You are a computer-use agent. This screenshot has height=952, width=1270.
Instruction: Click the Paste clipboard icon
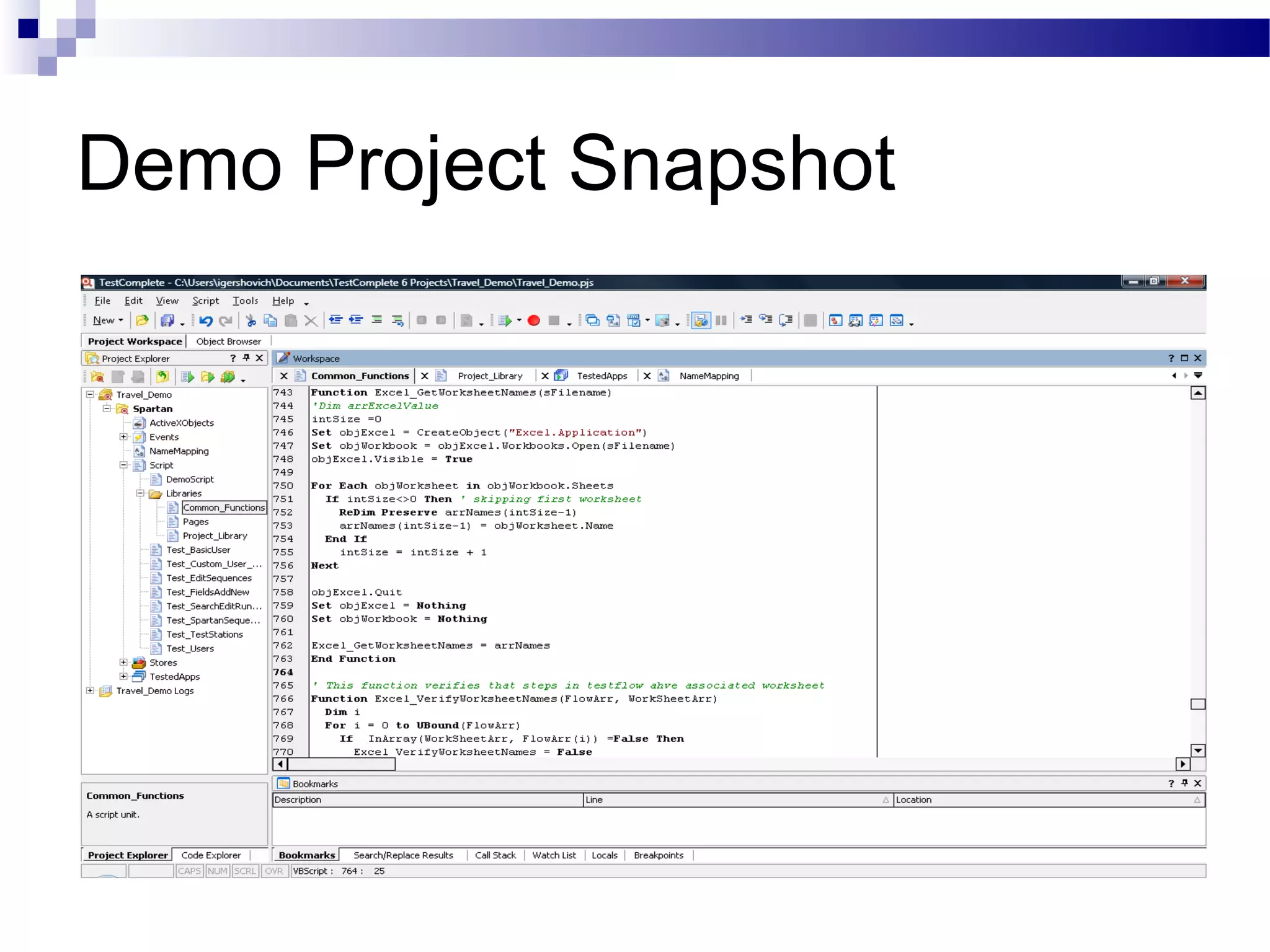(x=290, y=320)
